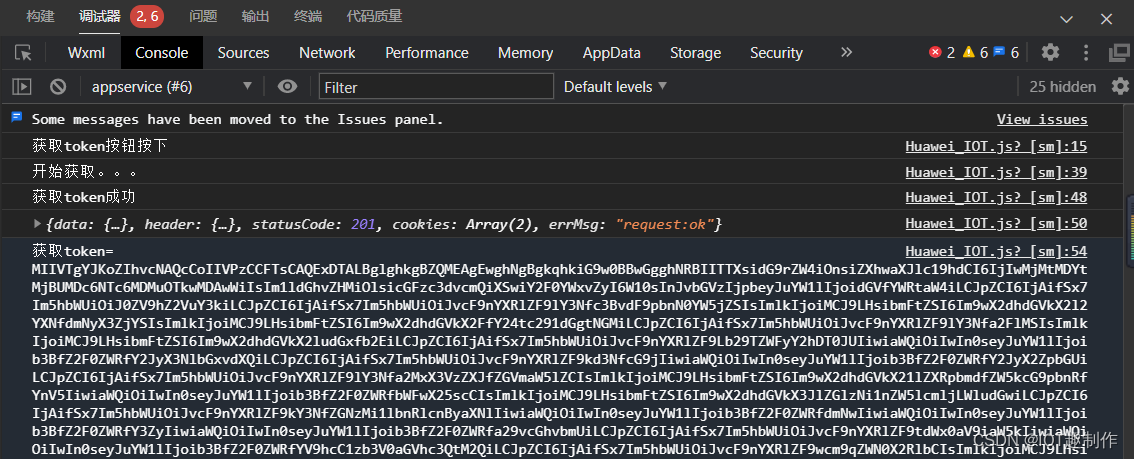Expand the logged response object triangle
The height and width of the screenshot is (459, 1134).
38,224
